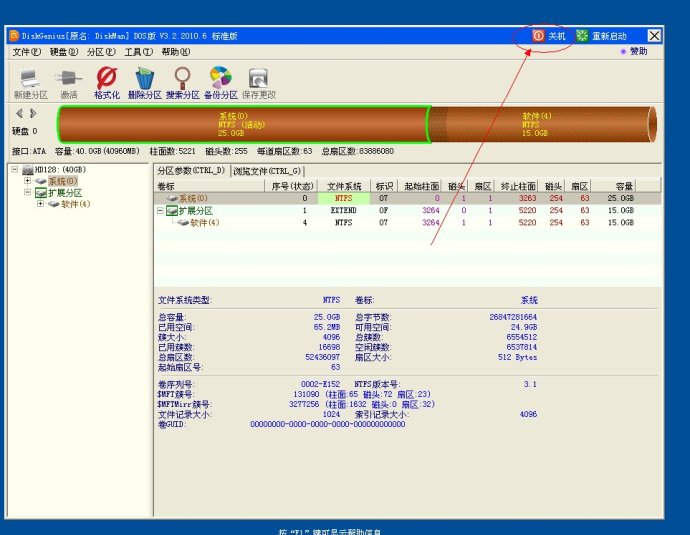Click the Restart (重新启动) button
This screenshot has width=690, height=535.
[x=601, y=36]
